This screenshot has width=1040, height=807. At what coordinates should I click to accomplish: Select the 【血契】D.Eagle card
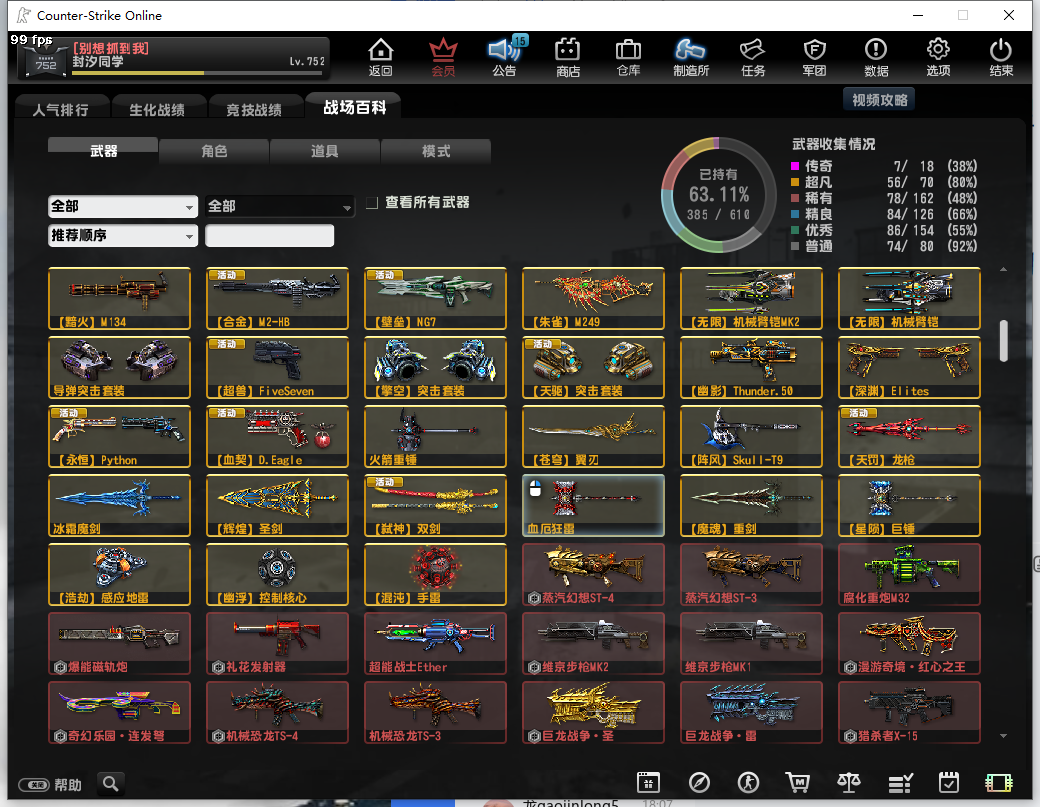[x=277, y=436]
